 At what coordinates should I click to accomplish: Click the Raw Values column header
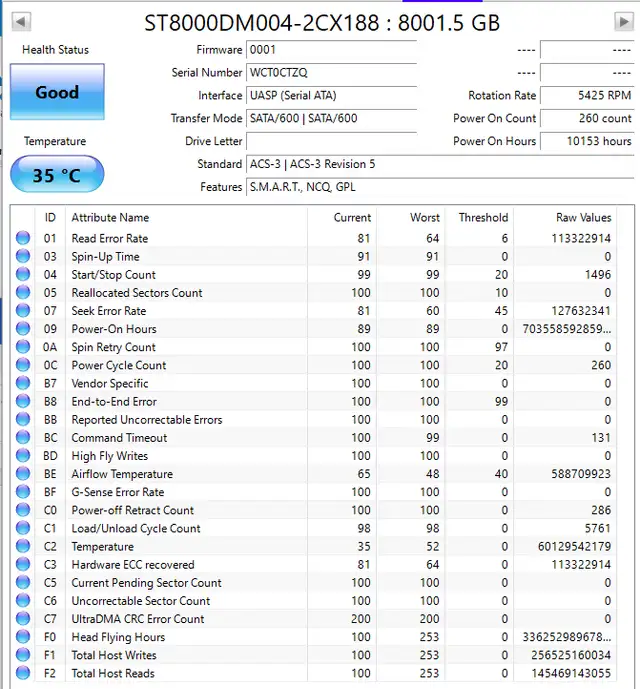[583, 218]
